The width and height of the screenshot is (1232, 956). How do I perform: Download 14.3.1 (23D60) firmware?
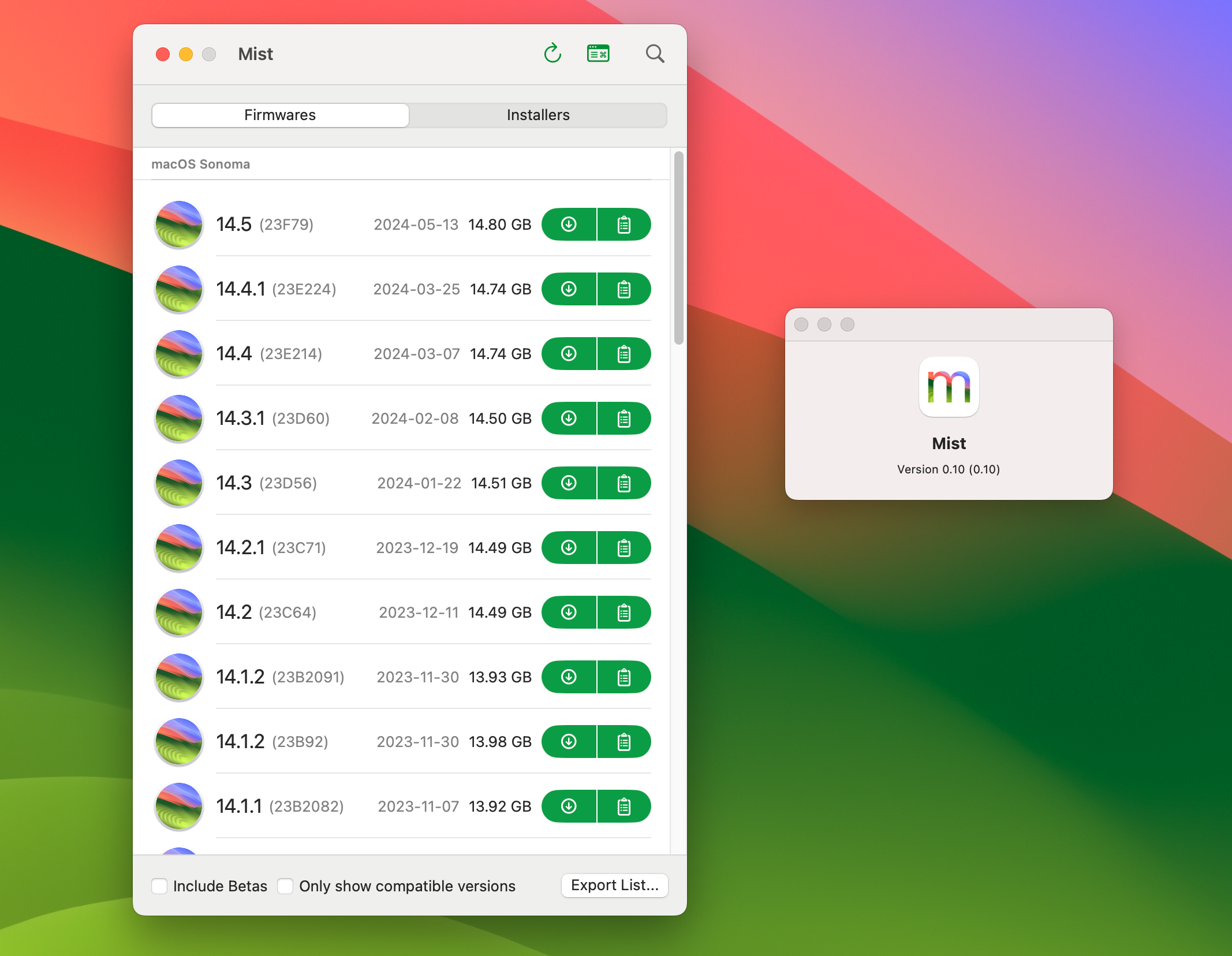pos(569,419)
